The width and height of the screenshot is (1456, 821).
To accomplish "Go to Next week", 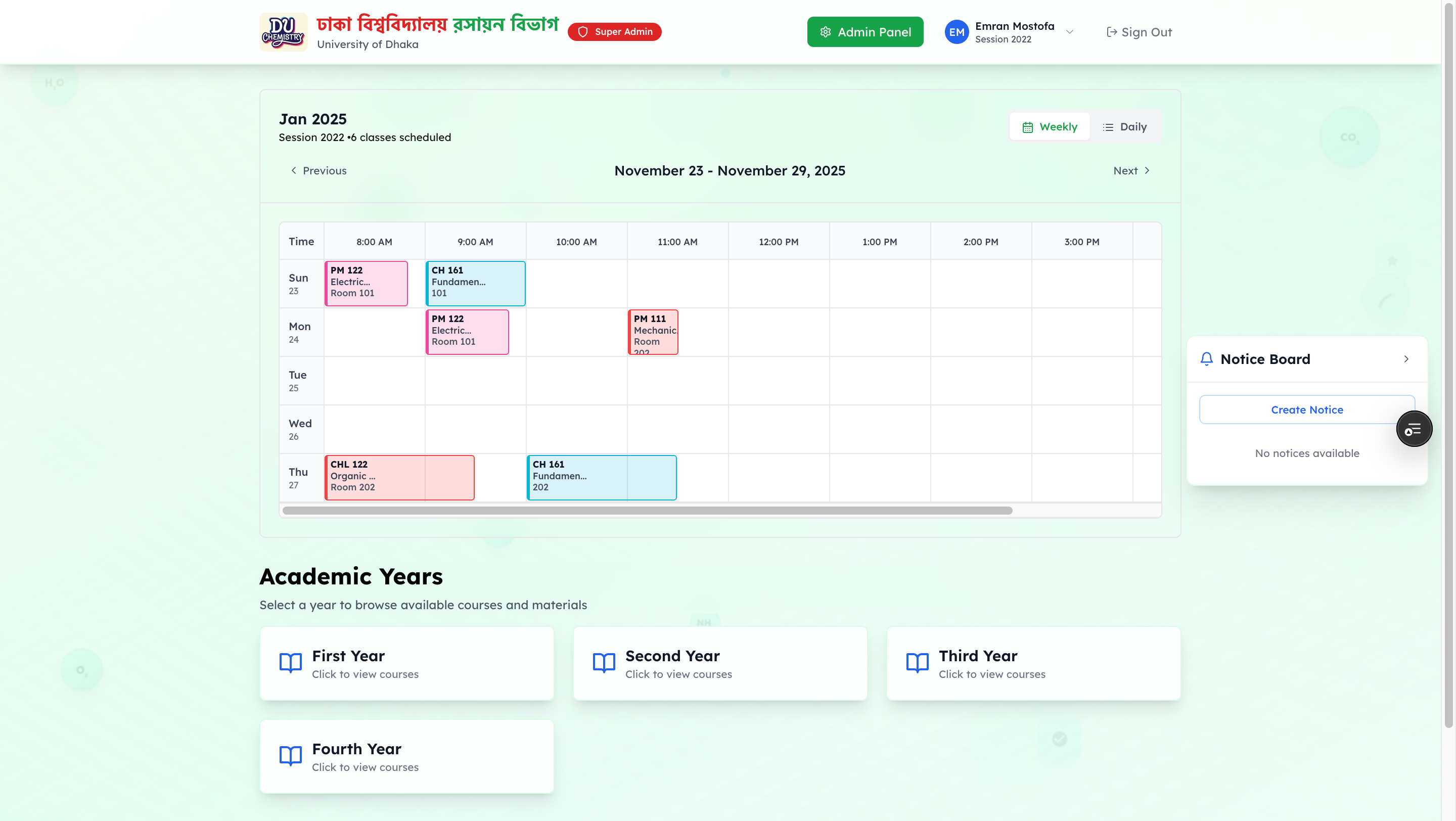I will (1131, 171).
